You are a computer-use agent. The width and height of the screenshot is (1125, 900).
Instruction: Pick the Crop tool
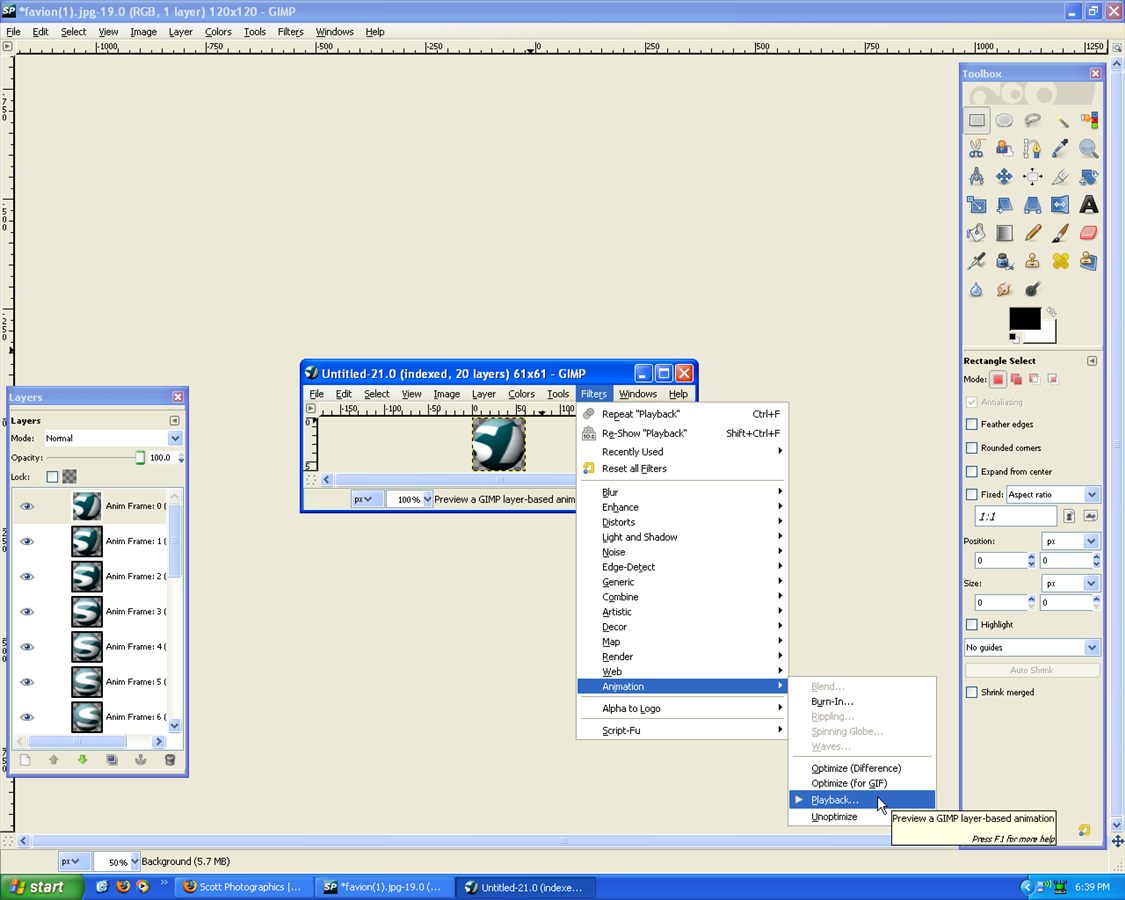[1060, 177]
